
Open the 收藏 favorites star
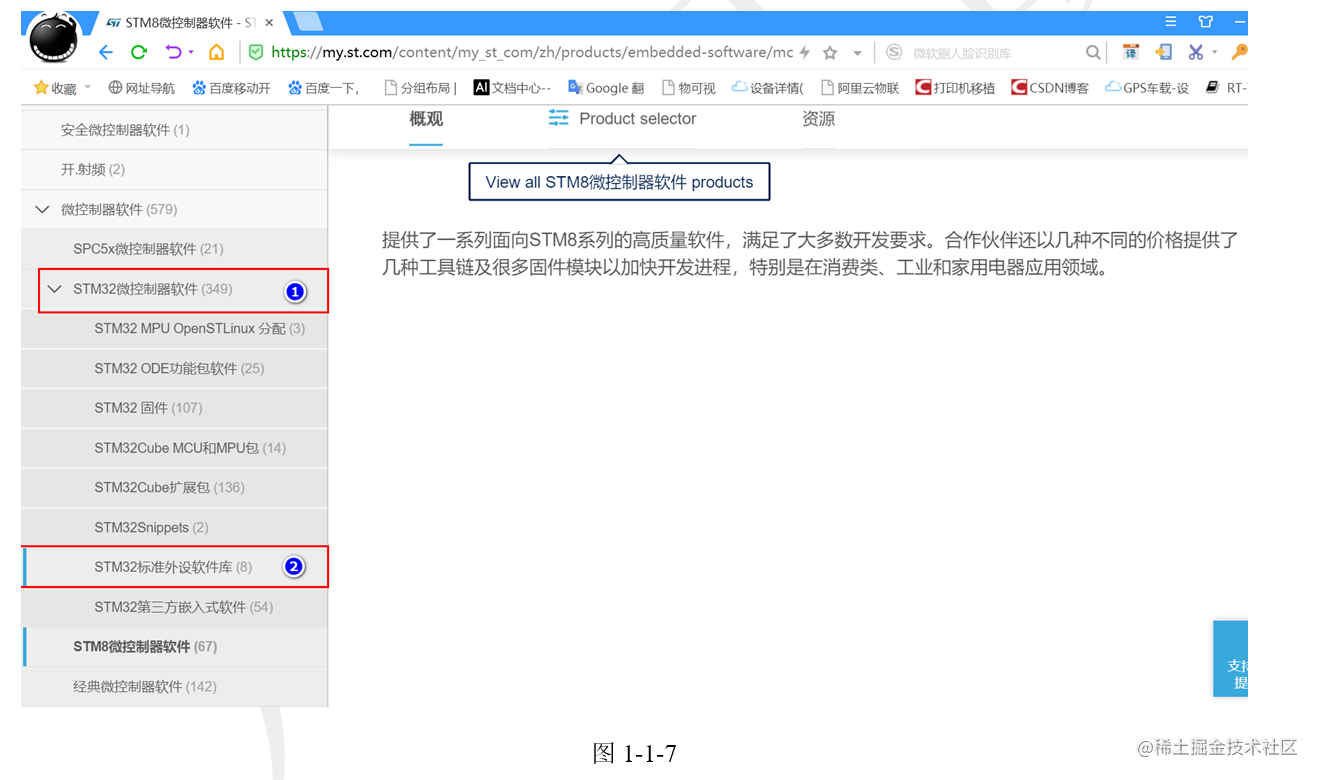(41, 88)
